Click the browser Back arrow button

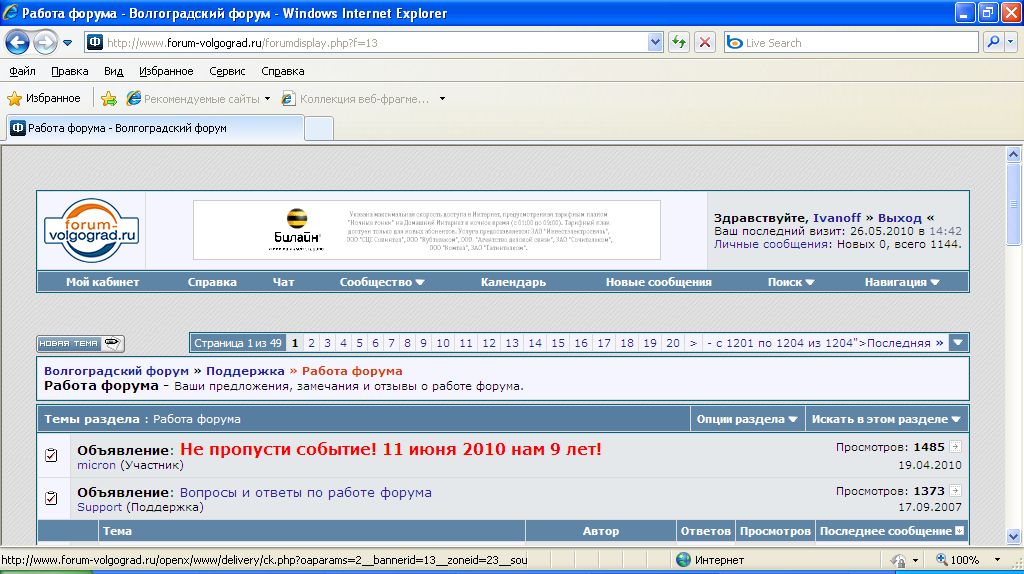[17, 42]
